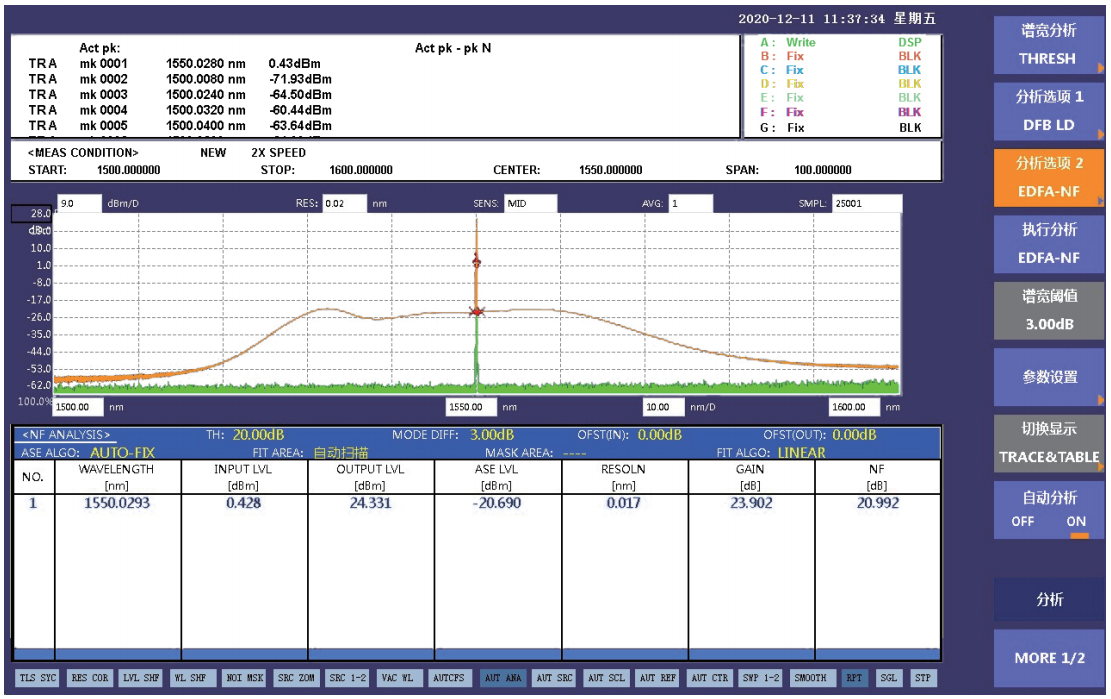The height and width of the screenshot is (699, 1111).
Task: Click the 1600.00 nm stop wavelength field
Action: pos(855,407)
